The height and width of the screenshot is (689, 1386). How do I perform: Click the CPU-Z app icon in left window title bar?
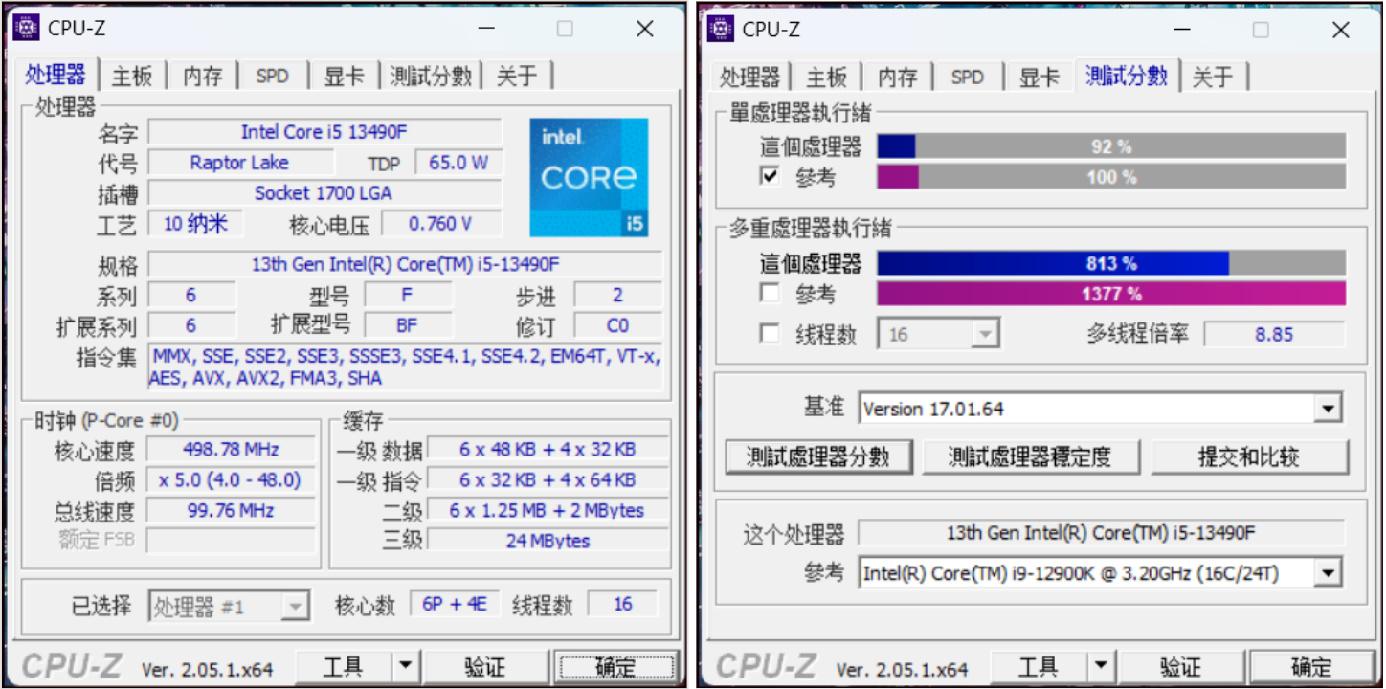26,28
